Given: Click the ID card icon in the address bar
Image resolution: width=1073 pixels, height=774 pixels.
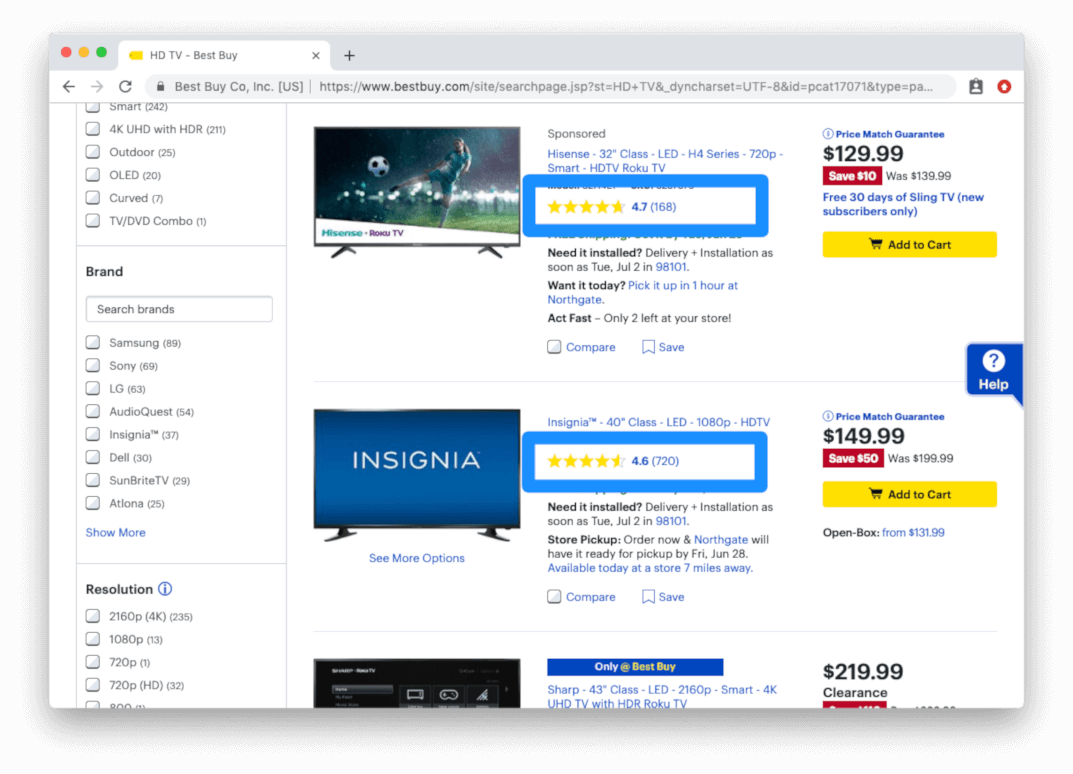Looking at the screenshot, I should coord(975,87).
